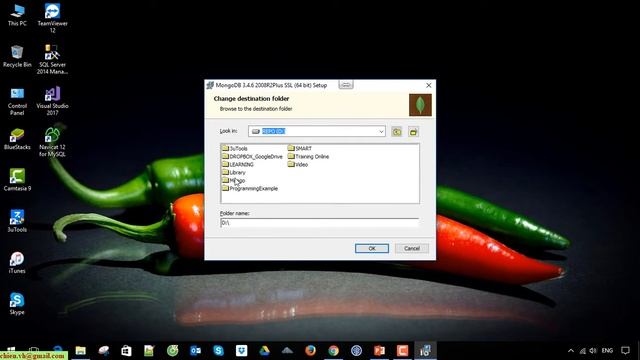This screenshot has height=360, width=640.
Task: Close the MongoDB Setup dialog
Action: coord(429,85)
